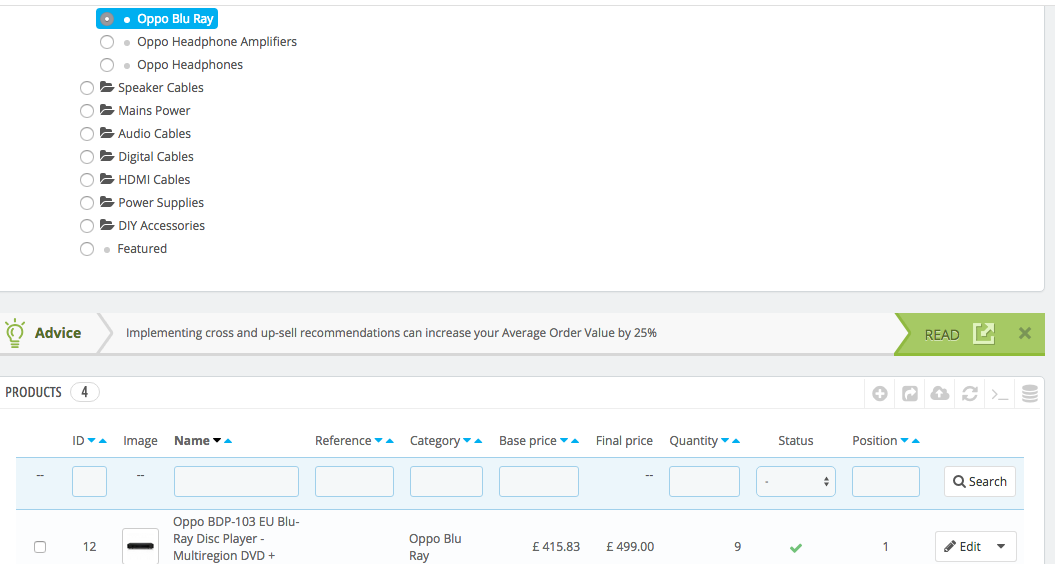
Task: Sort Reference column descending
Action: [x=378, y=441]
